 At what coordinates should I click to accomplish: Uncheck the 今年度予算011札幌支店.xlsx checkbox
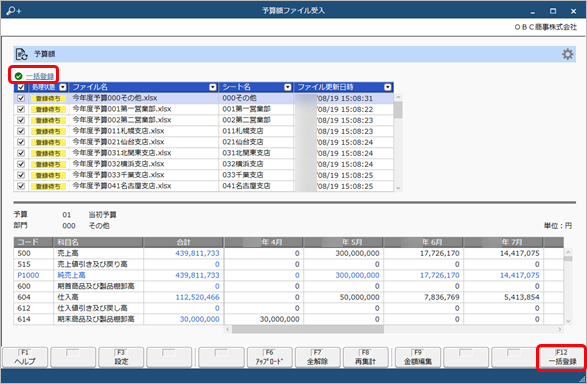click(x=21, y=131)
